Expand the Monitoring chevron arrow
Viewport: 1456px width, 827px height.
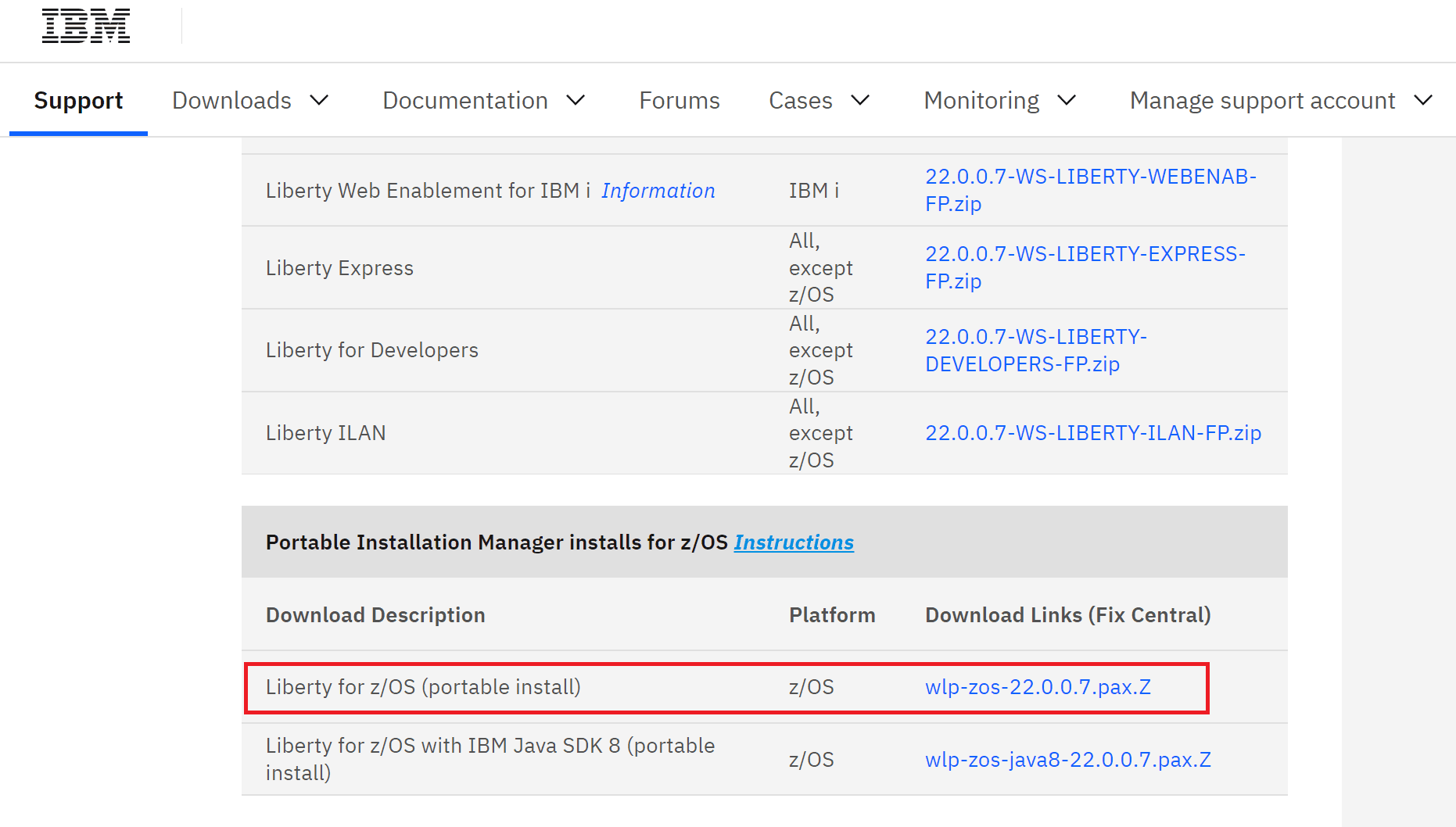pos(1067,101)
